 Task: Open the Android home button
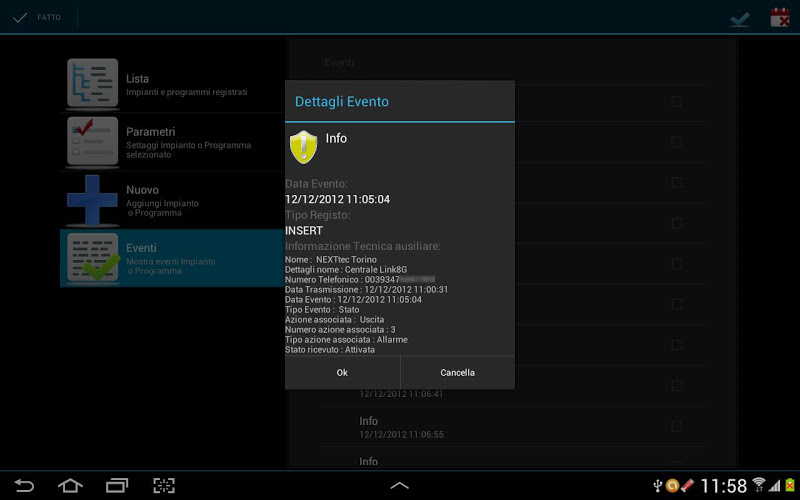click(x=70, y=485)
